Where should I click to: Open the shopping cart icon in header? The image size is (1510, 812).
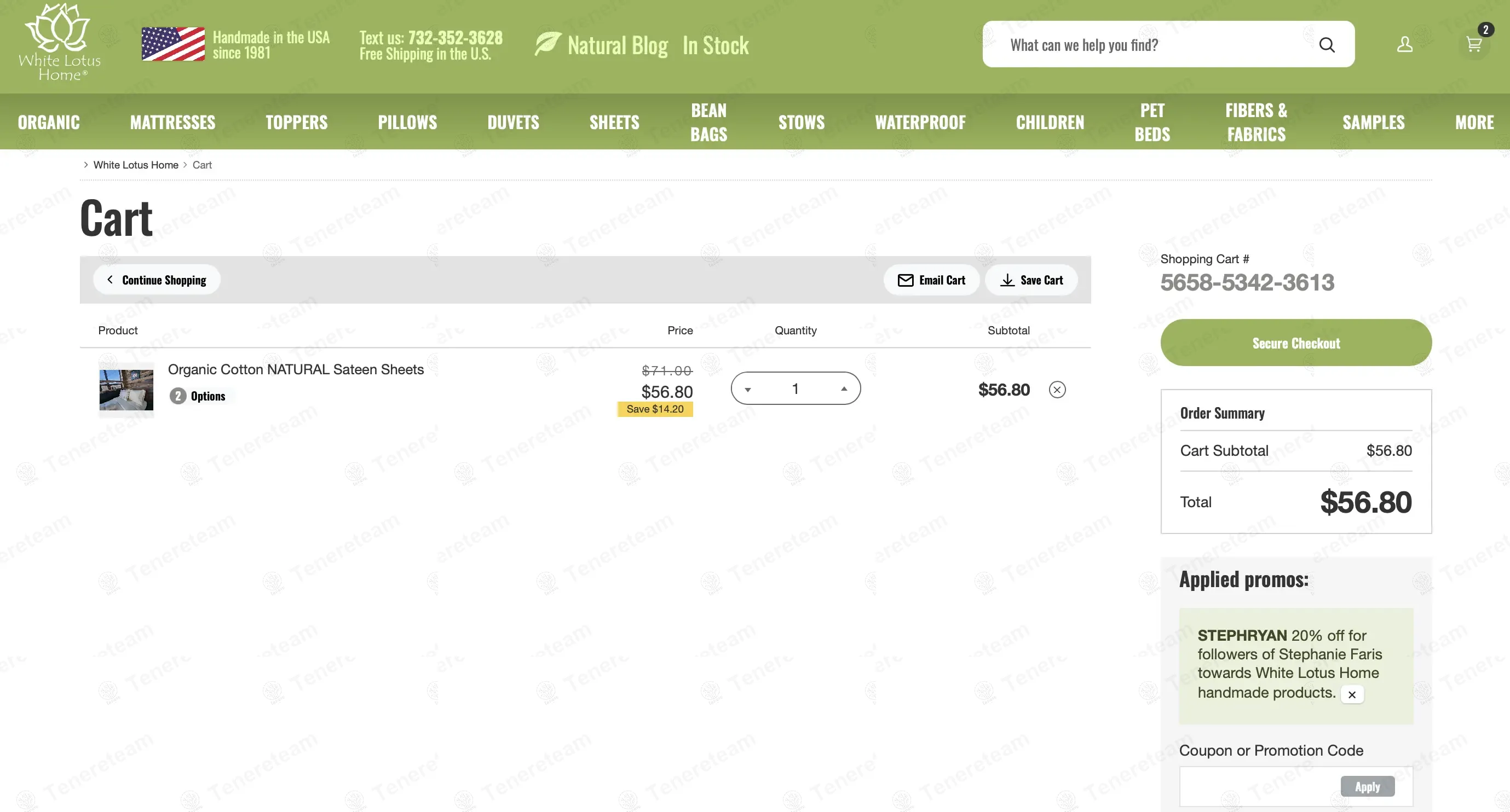1474,44
